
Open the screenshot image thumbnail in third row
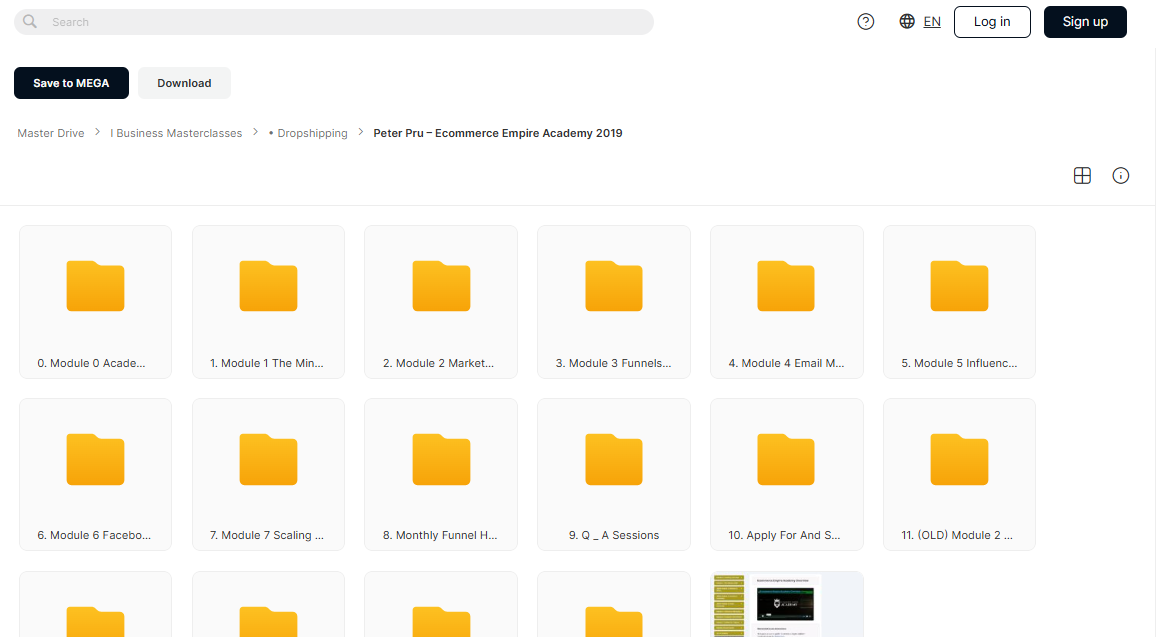[x=787, y=604]
